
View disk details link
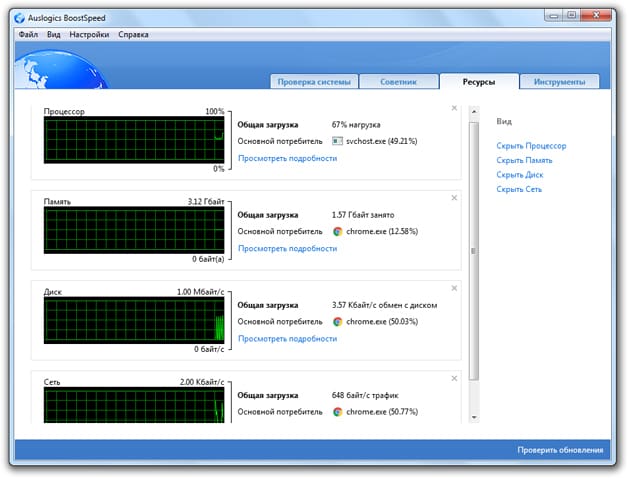pyautogui.click(x=288, y=339)
